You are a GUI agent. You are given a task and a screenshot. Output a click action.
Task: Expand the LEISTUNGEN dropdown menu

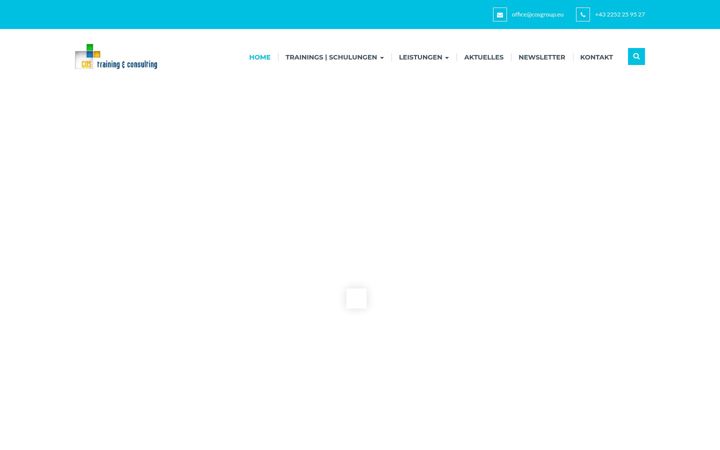423,57
